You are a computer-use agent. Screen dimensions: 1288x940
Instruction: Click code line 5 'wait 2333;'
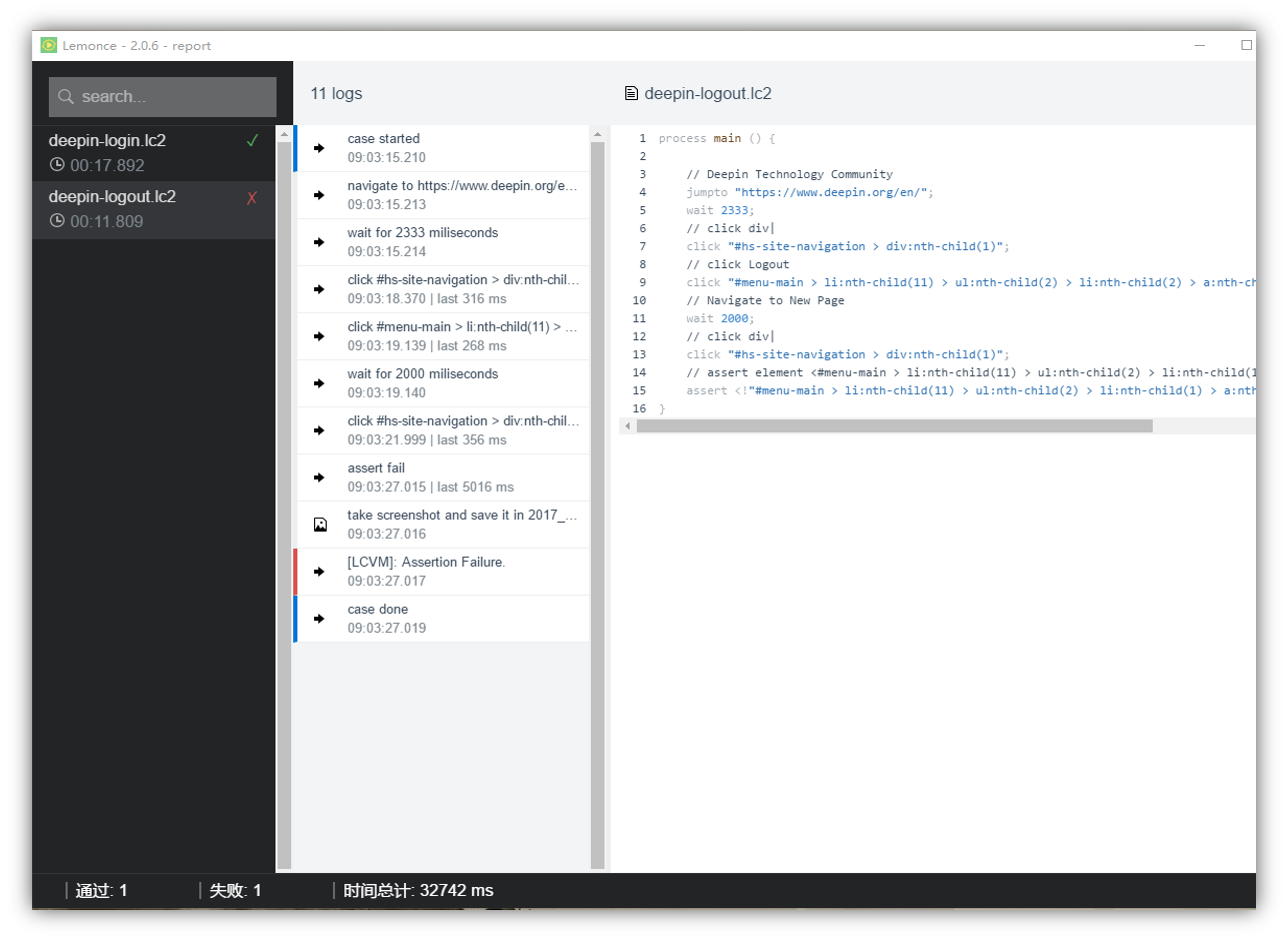721,210
